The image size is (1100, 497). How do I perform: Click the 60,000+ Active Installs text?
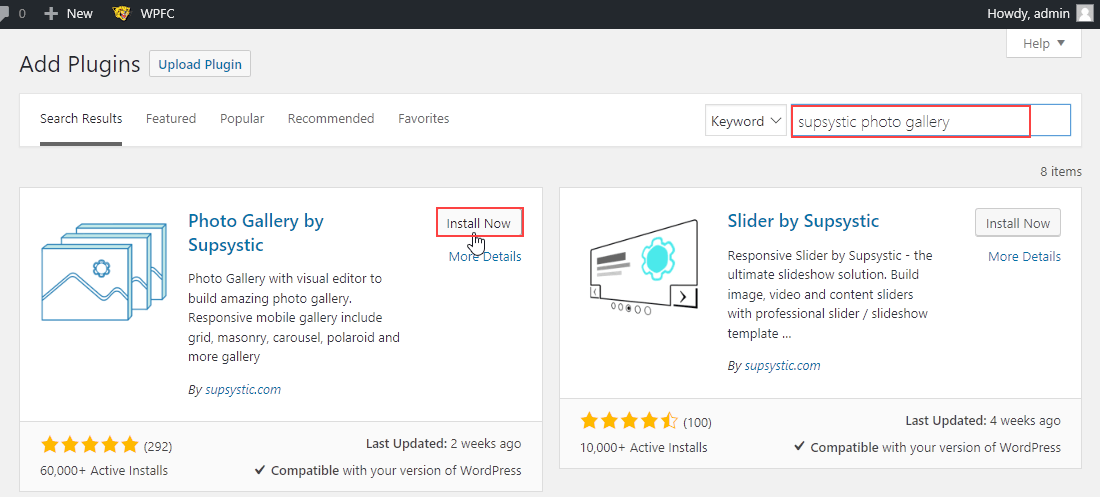[x=105, y=470]
